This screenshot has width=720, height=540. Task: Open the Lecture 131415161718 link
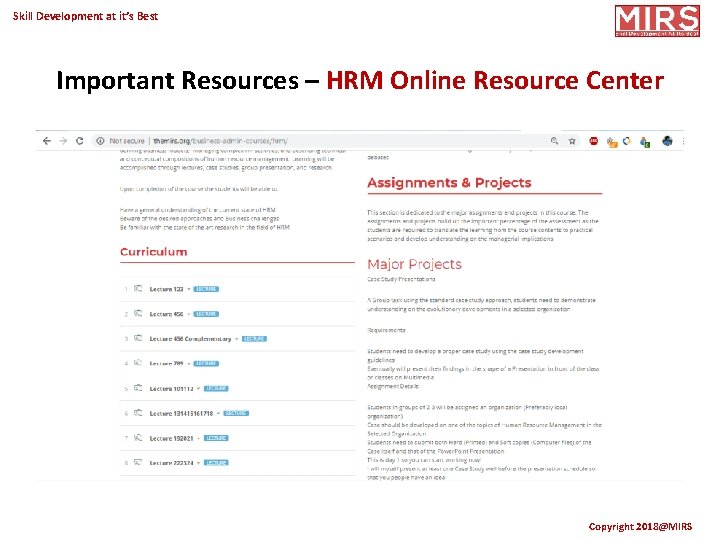[181, 413]
